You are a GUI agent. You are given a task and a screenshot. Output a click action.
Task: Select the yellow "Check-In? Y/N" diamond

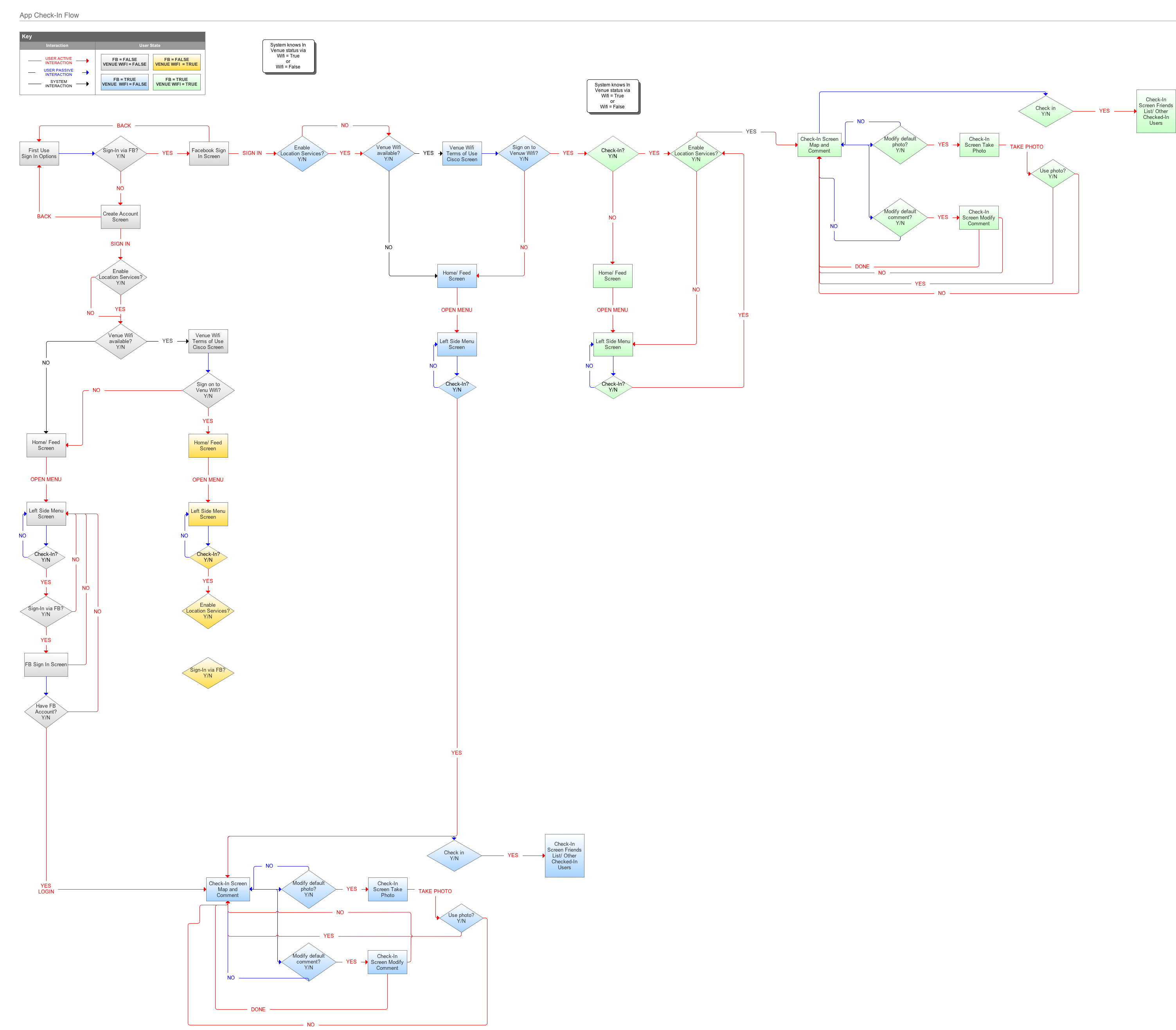point(208,557)
